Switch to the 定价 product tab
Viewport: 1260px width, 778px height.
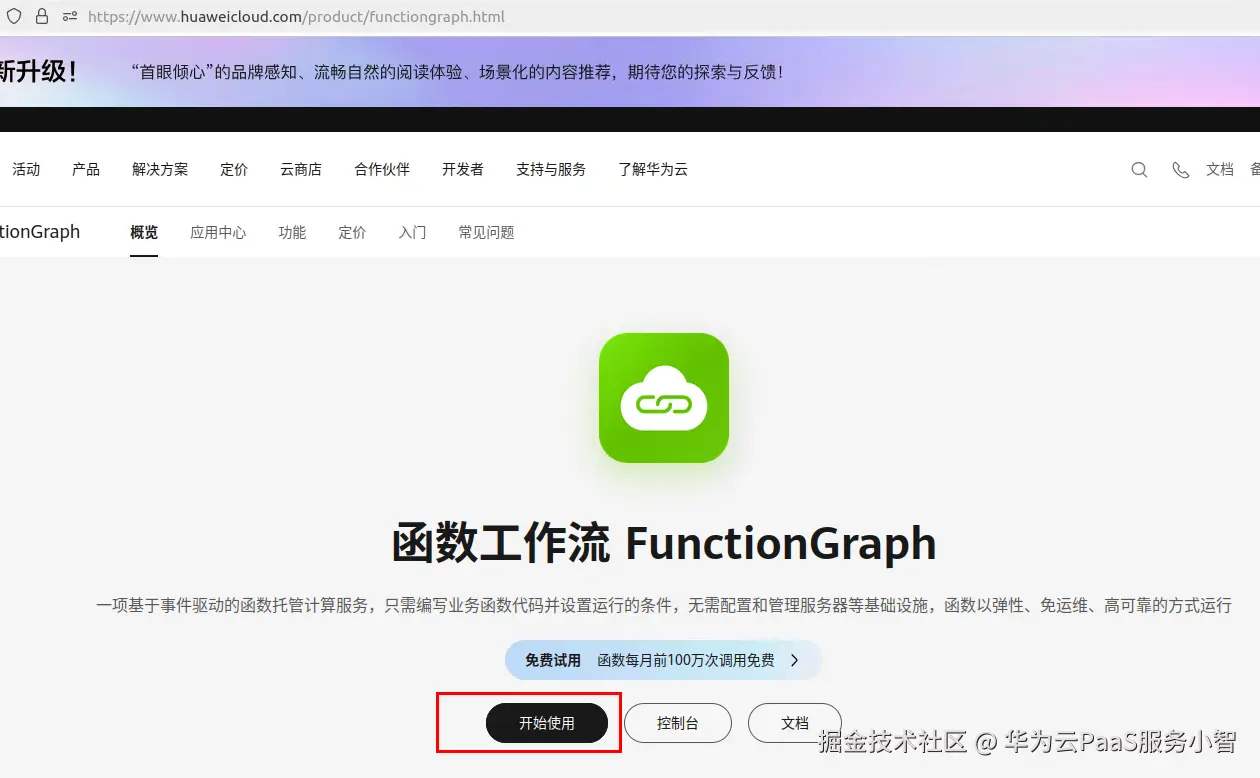point(352,232)
